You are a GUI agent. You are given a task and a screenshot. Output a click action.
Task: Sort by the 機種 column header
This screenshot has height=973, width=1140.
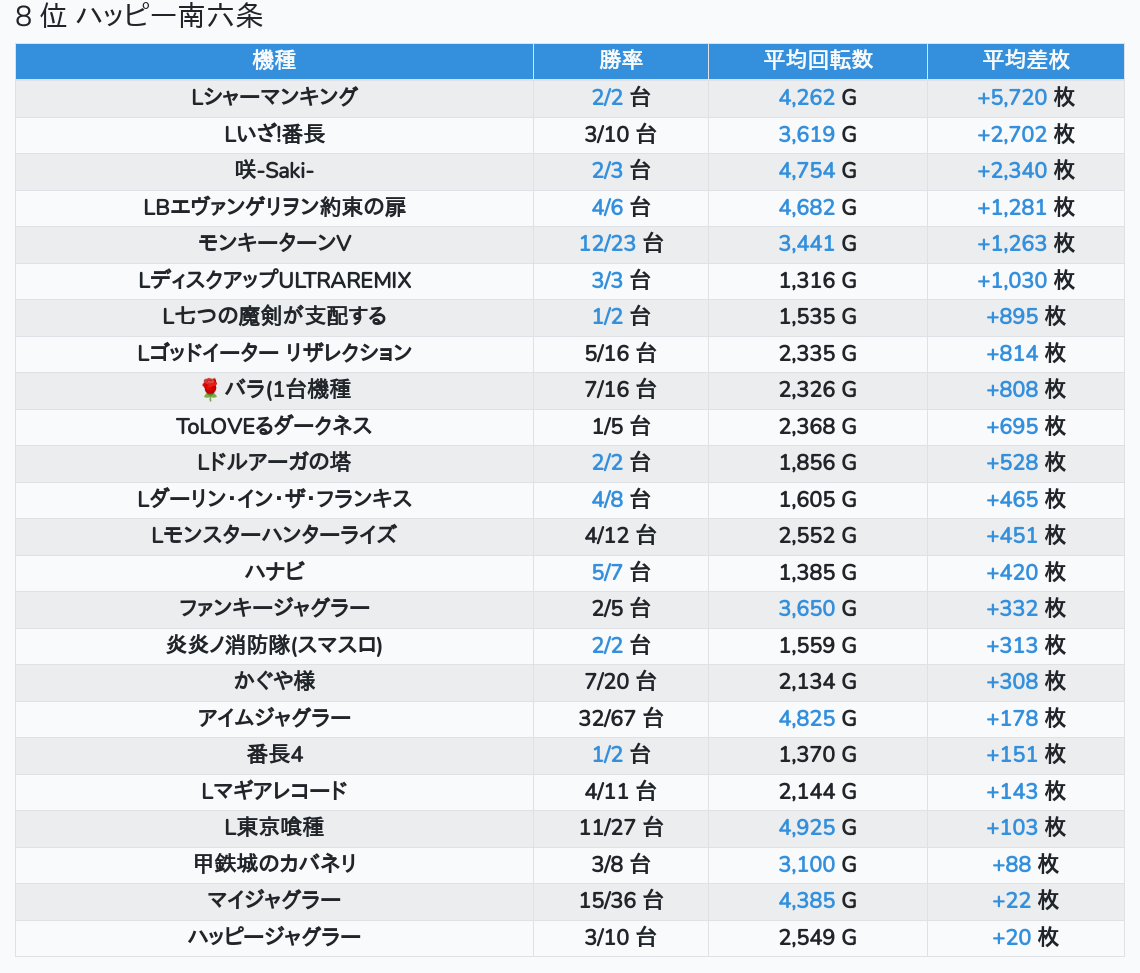274,60
